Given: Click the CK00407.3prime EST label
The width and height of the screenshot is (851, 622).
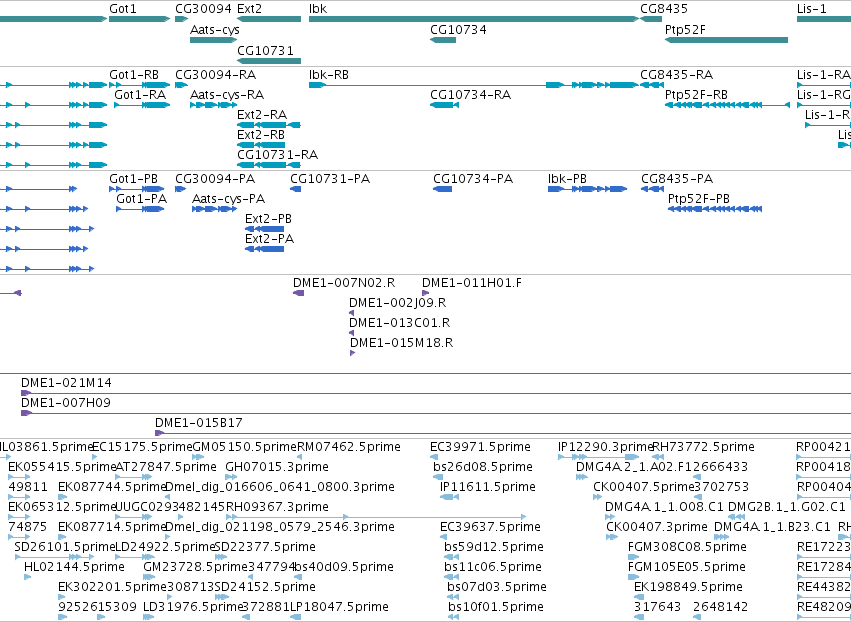Looking at the screenshot, I should click(x=657, y=526).
